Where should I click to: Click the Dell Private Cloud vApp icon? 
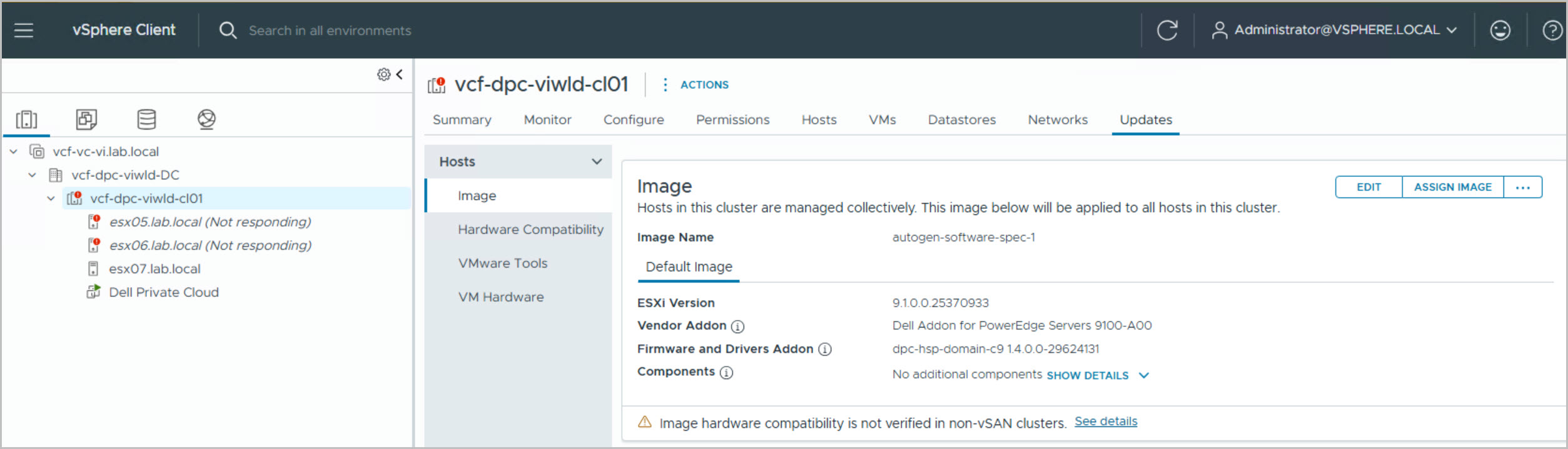pos(93,292)
